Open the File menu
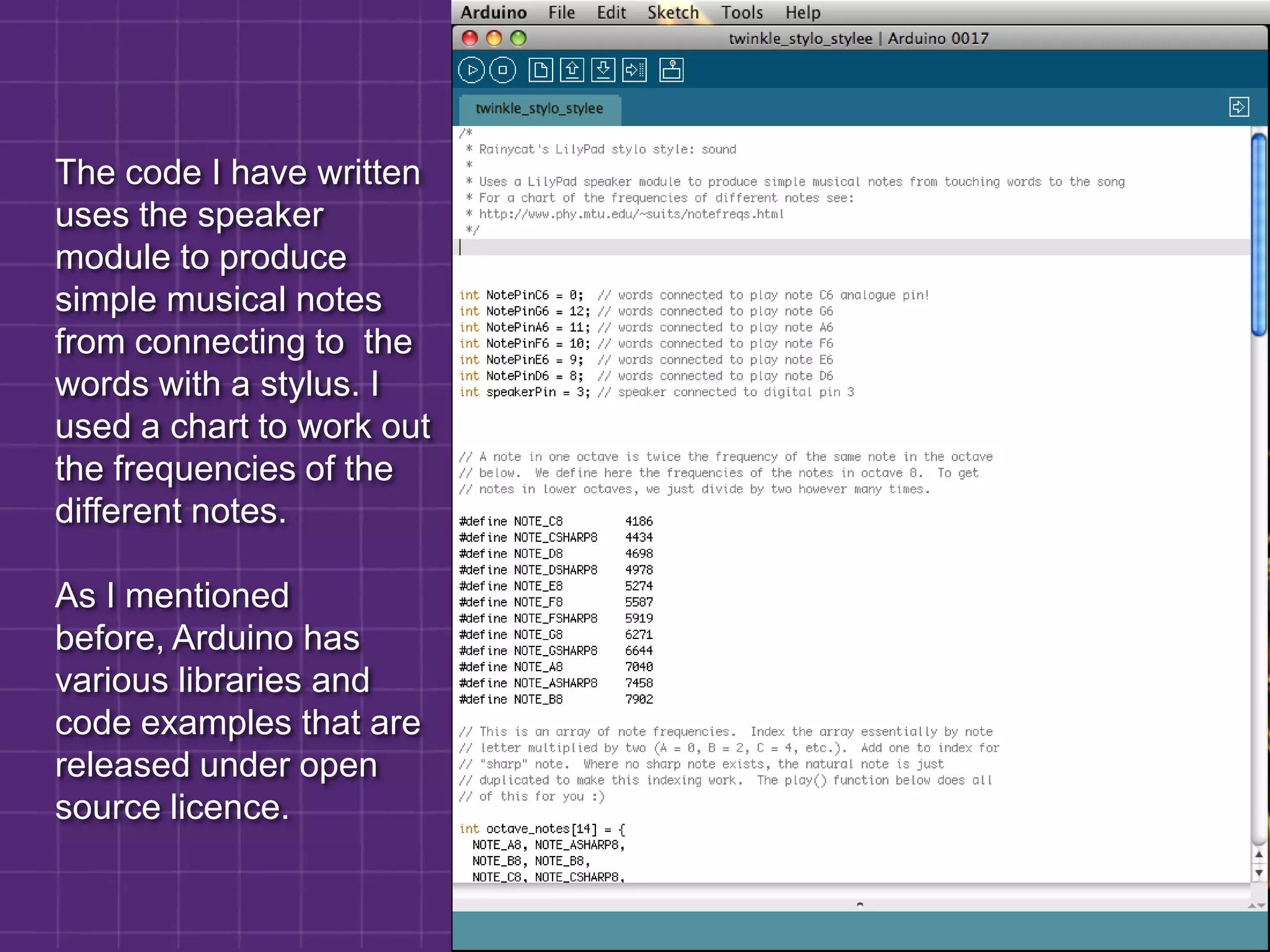Image resolution: width=1270 pixels, height=952 pixels. [x=562, y=12]
